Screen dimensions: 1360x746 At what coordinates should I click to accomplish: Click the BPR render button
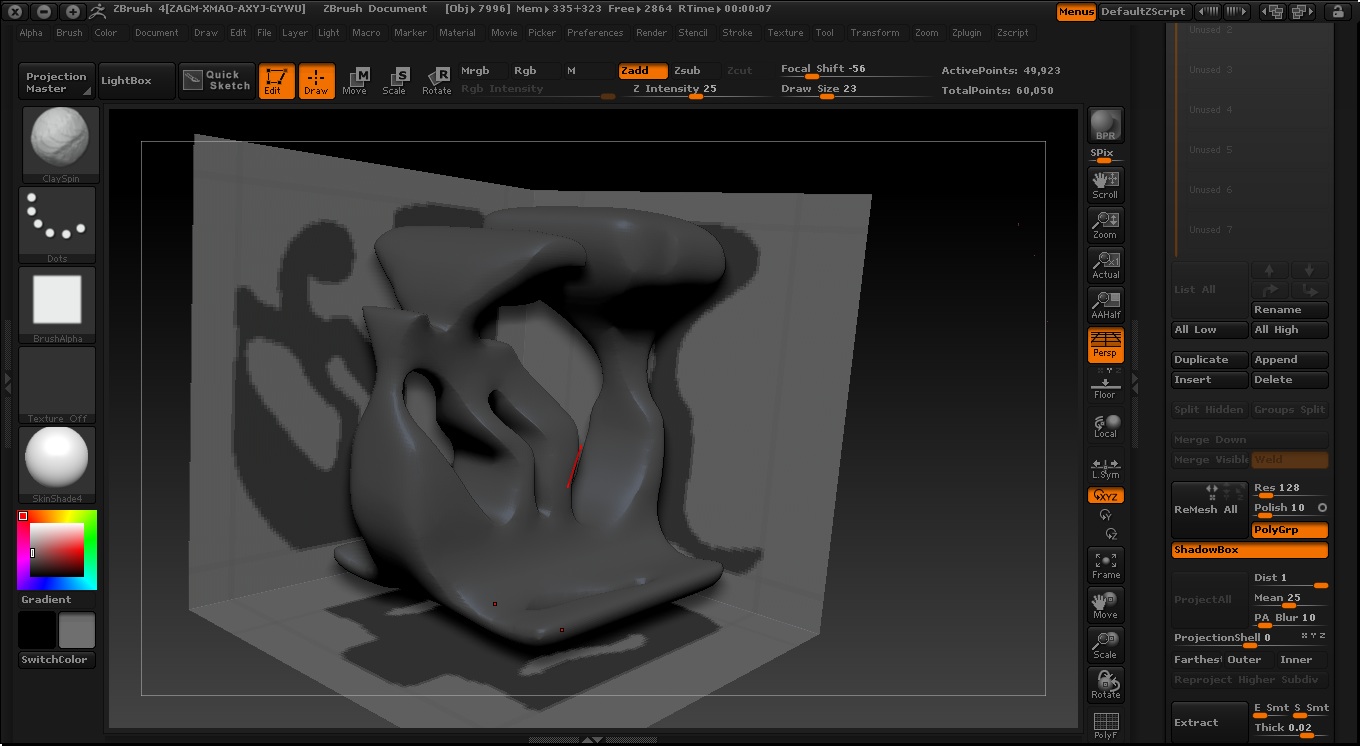tap(1105, 126)
